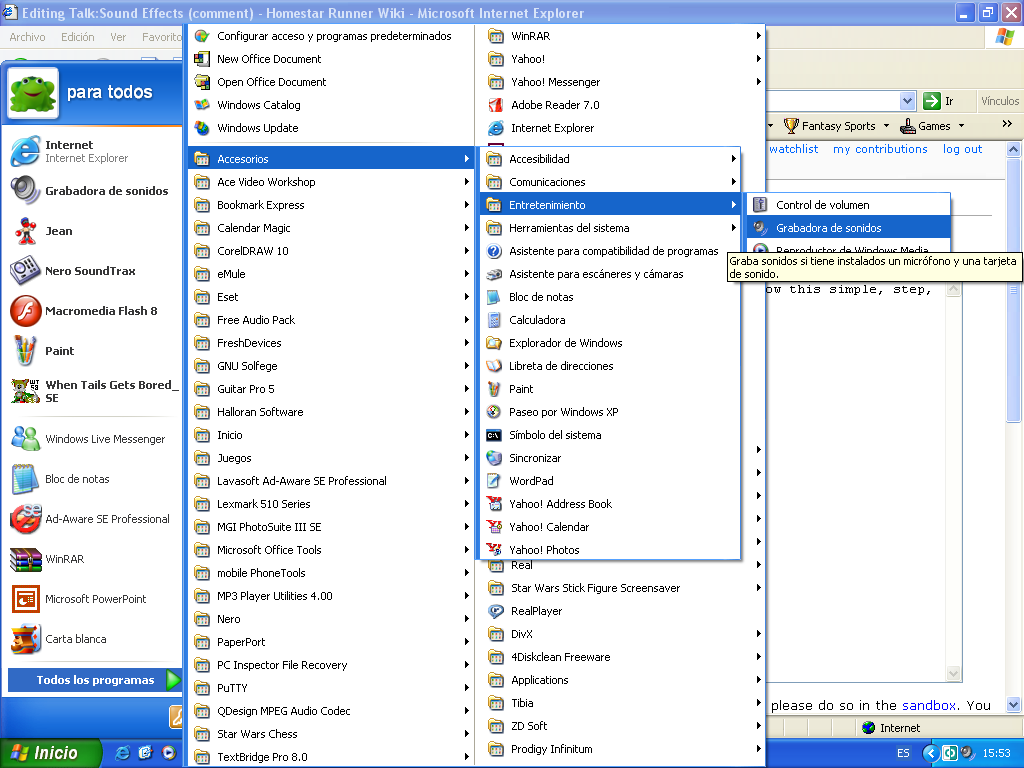Open Ad-Aware SE Professional pinned item
Screen dimensions: 1024x768
[x=93, y=519]
